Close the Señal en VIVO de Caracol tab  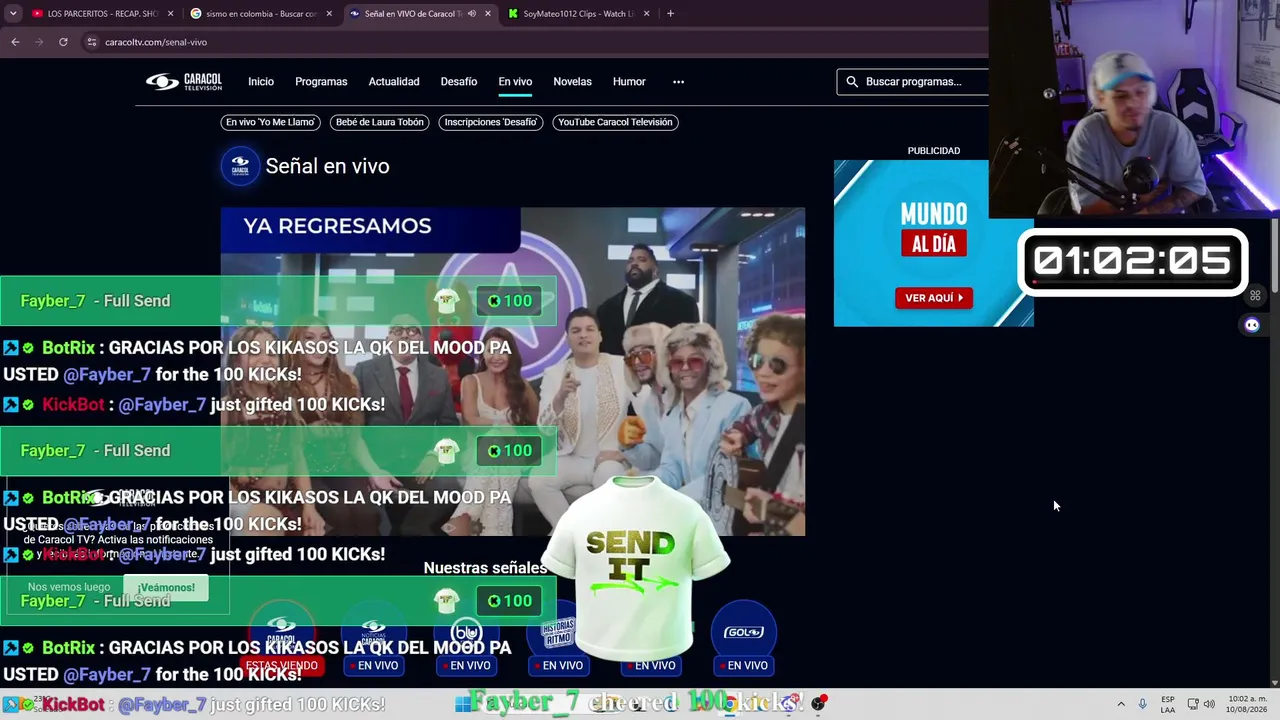pos(488,14)
